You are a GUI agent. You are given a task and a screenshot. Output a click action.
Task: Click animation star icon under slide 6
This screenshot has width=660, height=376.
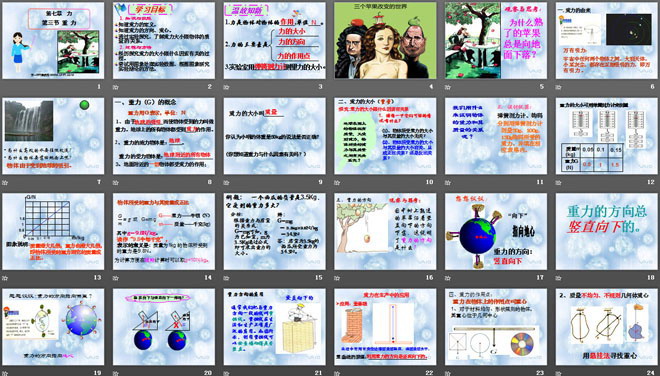pos(559,87)
